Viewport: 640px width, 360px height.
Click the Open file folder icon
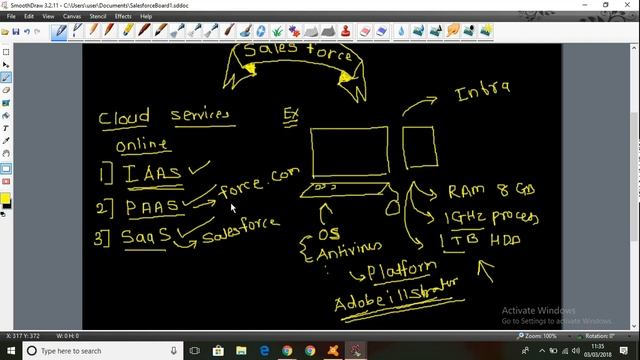(x=5, y=32)
